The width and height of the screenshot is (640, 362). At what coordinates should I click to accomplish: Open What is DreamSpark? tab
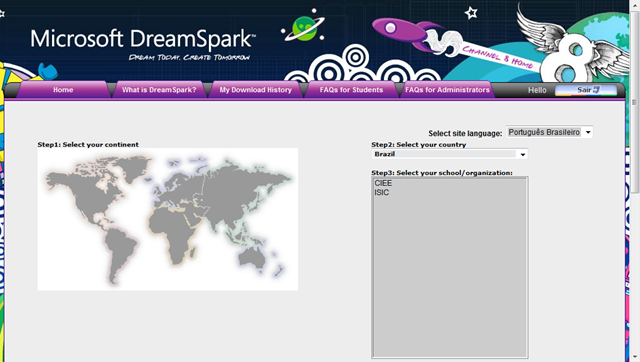click(x=159, y=90)
